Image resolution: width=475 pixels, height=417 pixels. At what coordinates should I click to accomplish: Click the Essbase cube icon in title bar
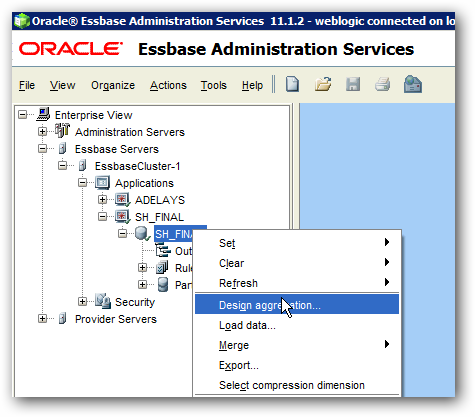pos(22,21)
